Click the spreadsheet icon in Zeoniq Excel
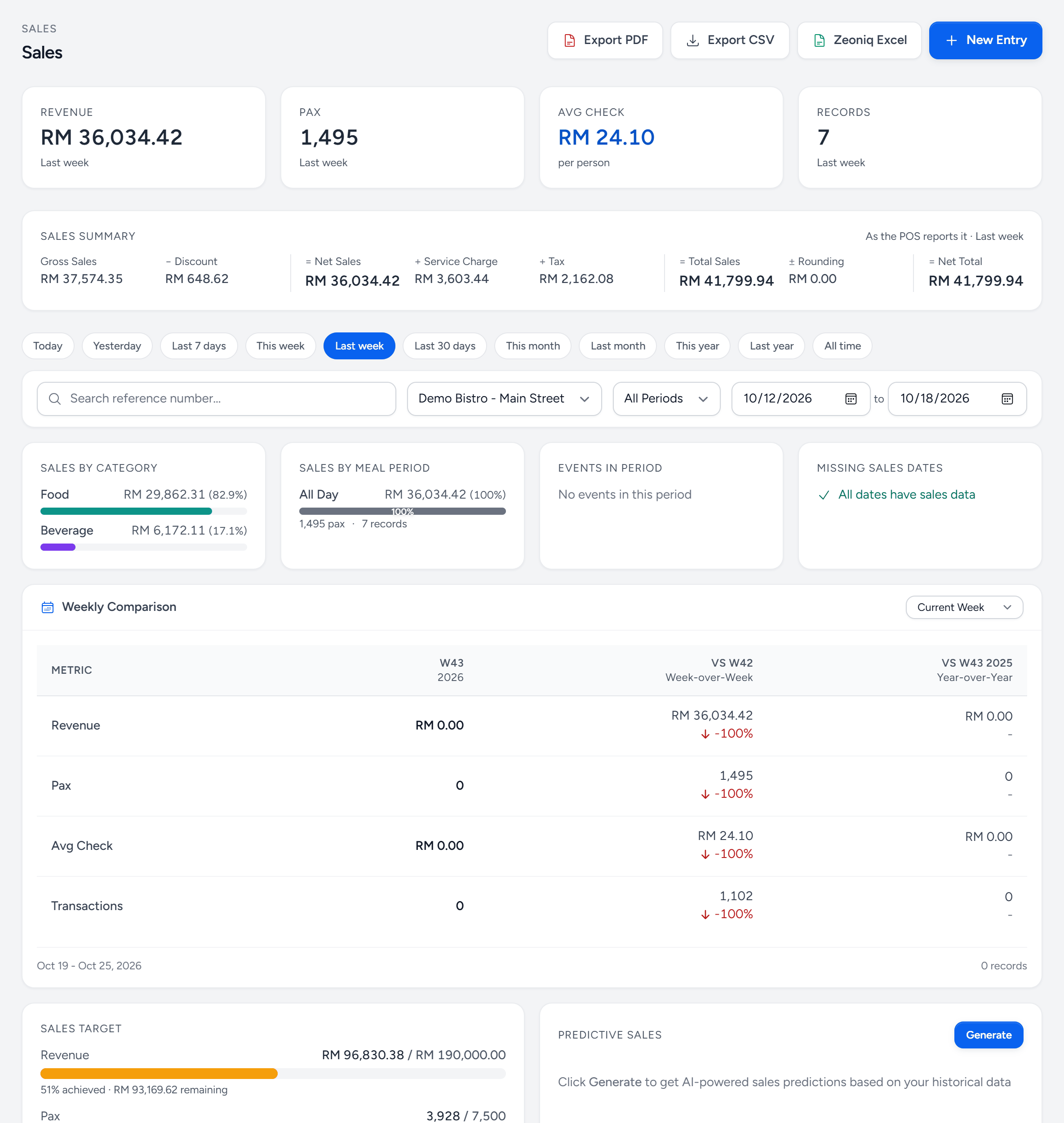This screenshot has height=1123, width=1064. click(x=819, y=40)
